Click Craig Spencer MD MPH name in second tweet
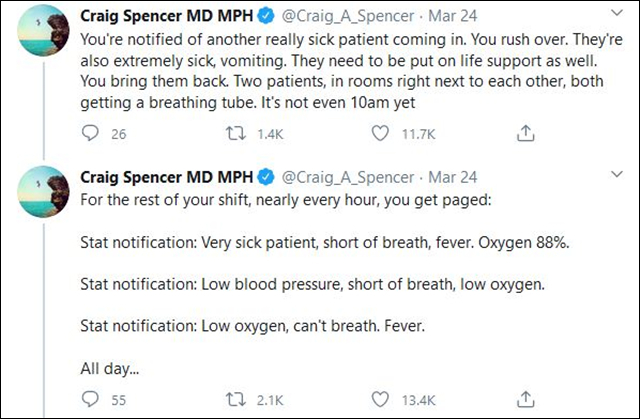This screenshot has height=419, width=640. coord(167,178)
